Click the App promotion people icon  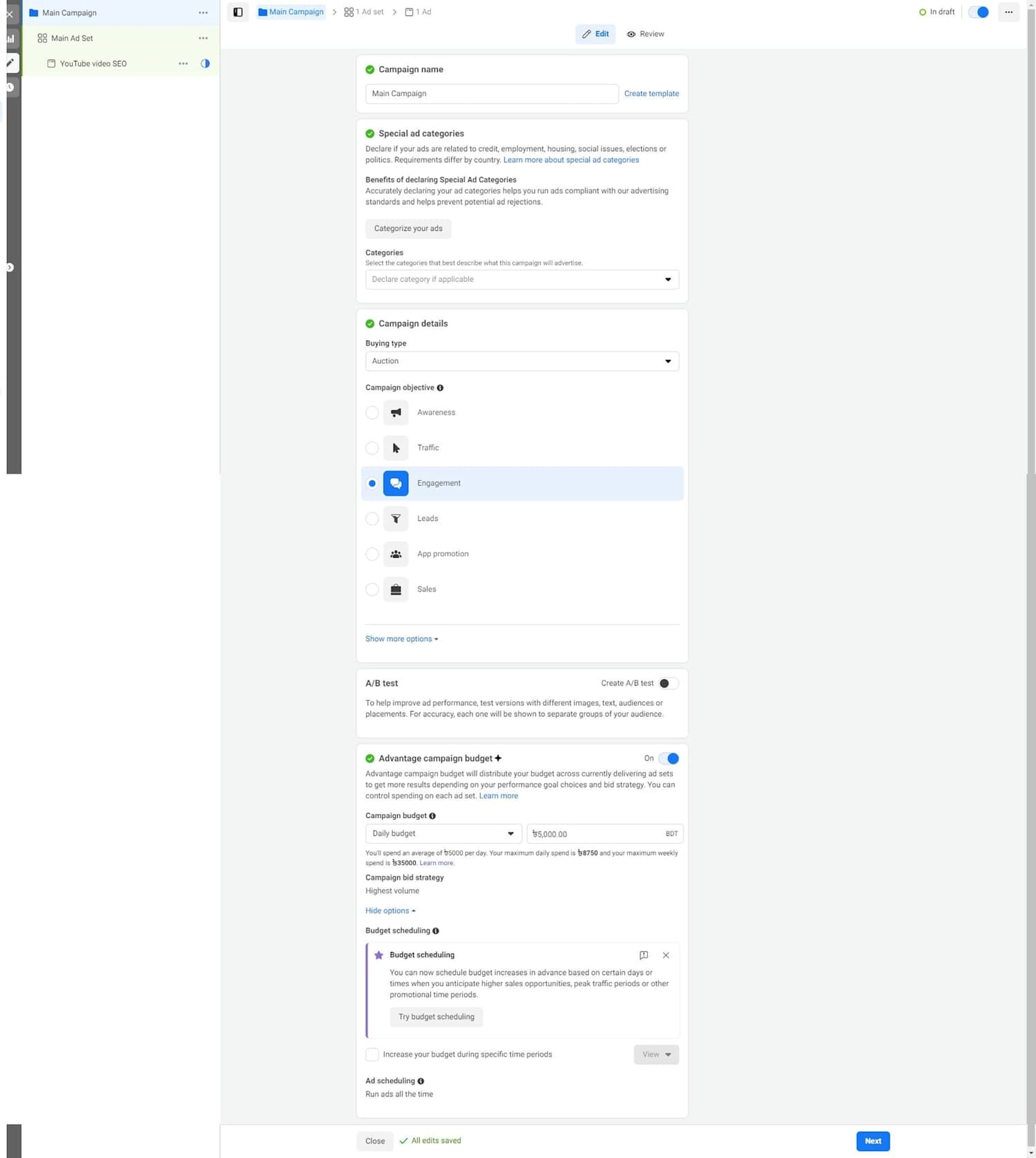396,554
